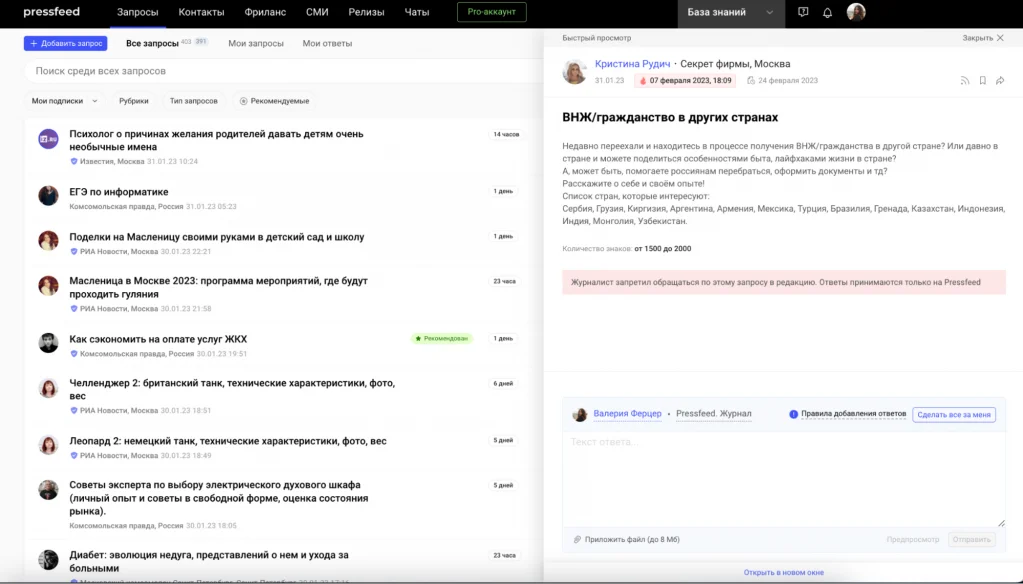Attach a file with the paperclip icon
Viewport: 1023px width, 584px height.
pos(578,539)
